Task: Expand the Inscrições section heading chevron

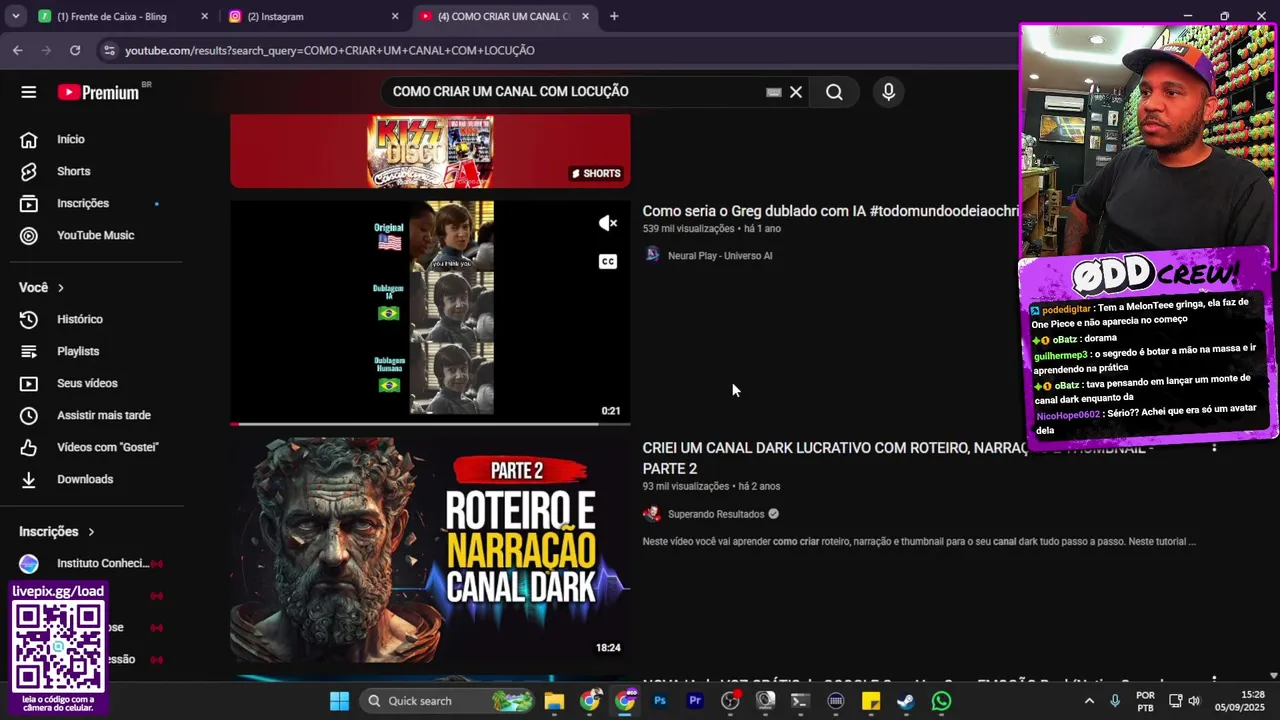Action: click(90, 532)
